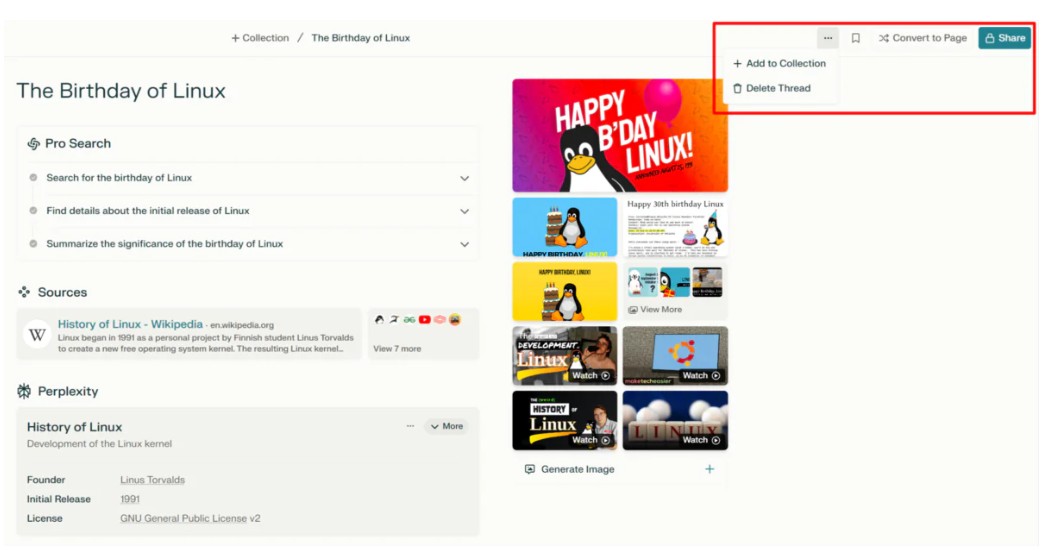Image resolution: width=1044 pixels, height=550 pixels.
Task: Open the three-dot thread options menu
Action: coord(828,38)
